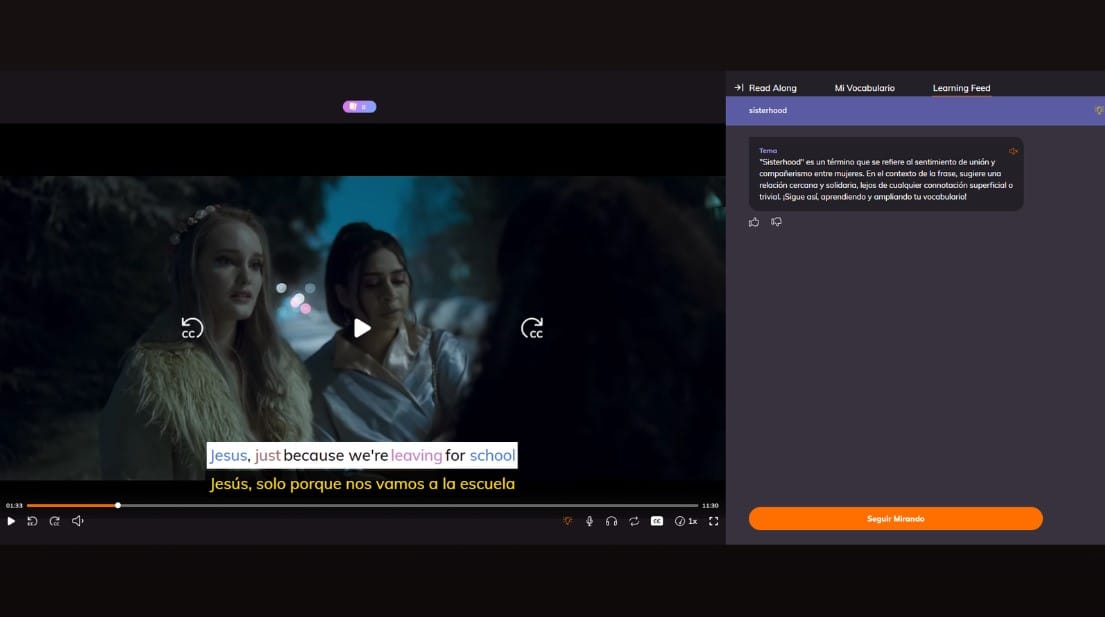
Task: Click the orange lightbulb icon in control bar
Action: tap(567, 521)
